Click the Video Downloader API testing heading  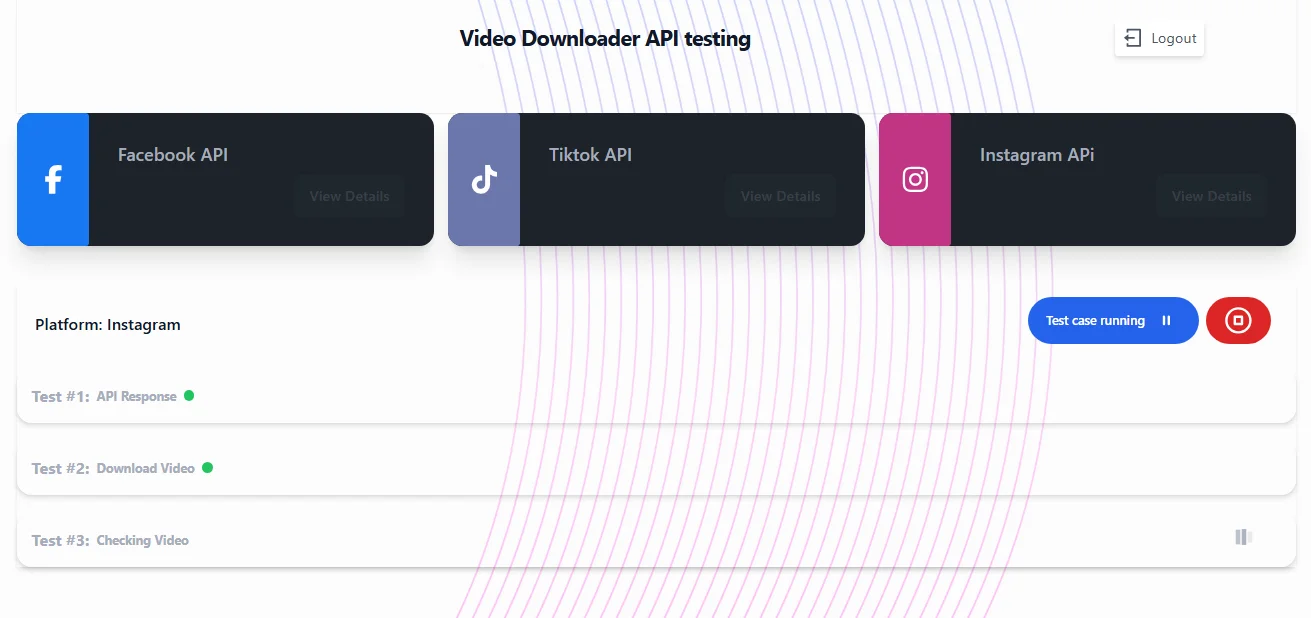pyautogui.click(x=605, y=39)
